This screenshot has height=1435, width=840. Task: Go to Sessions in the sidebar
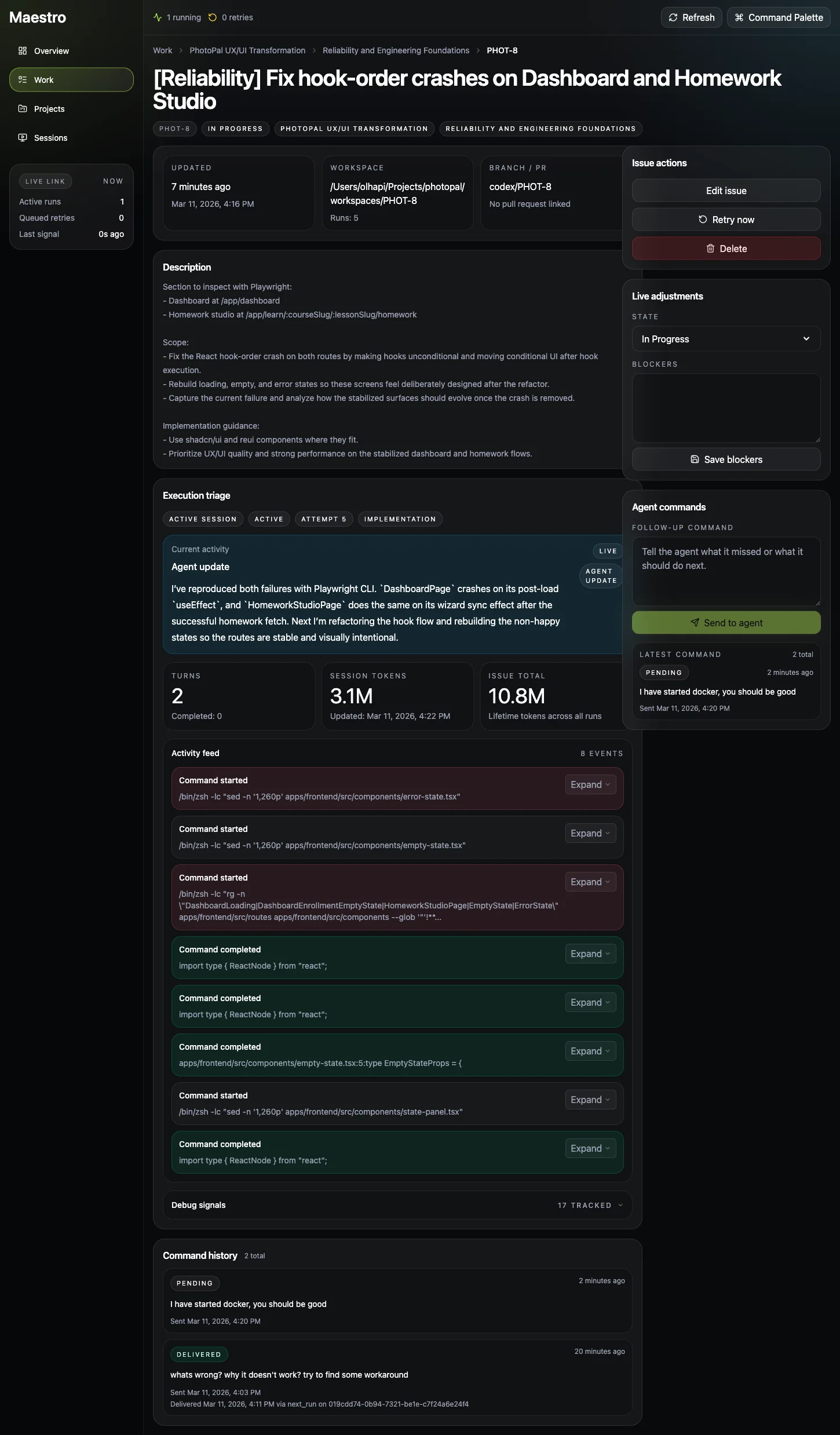50,138
